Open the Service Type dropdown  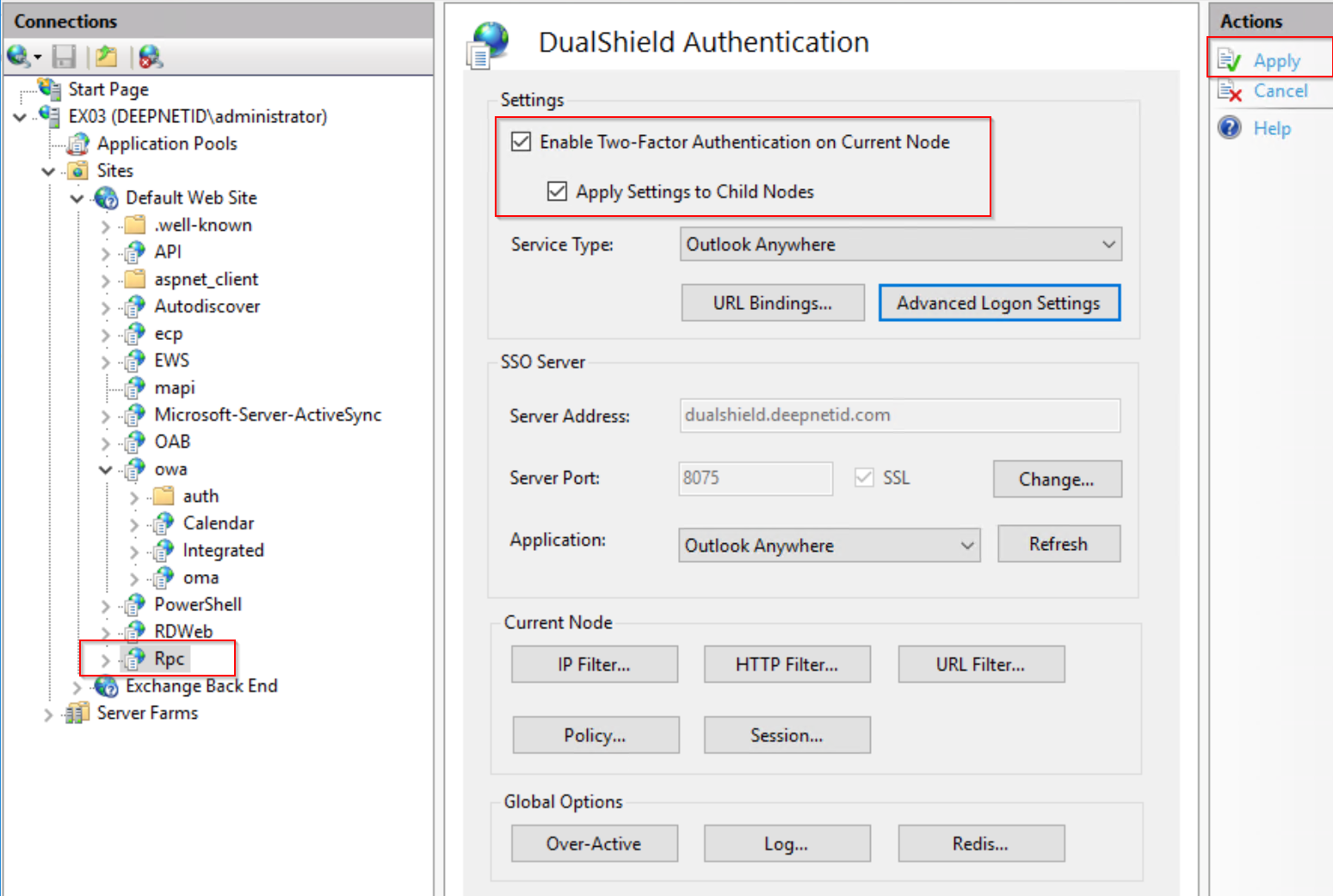click(x=900, y=244)
